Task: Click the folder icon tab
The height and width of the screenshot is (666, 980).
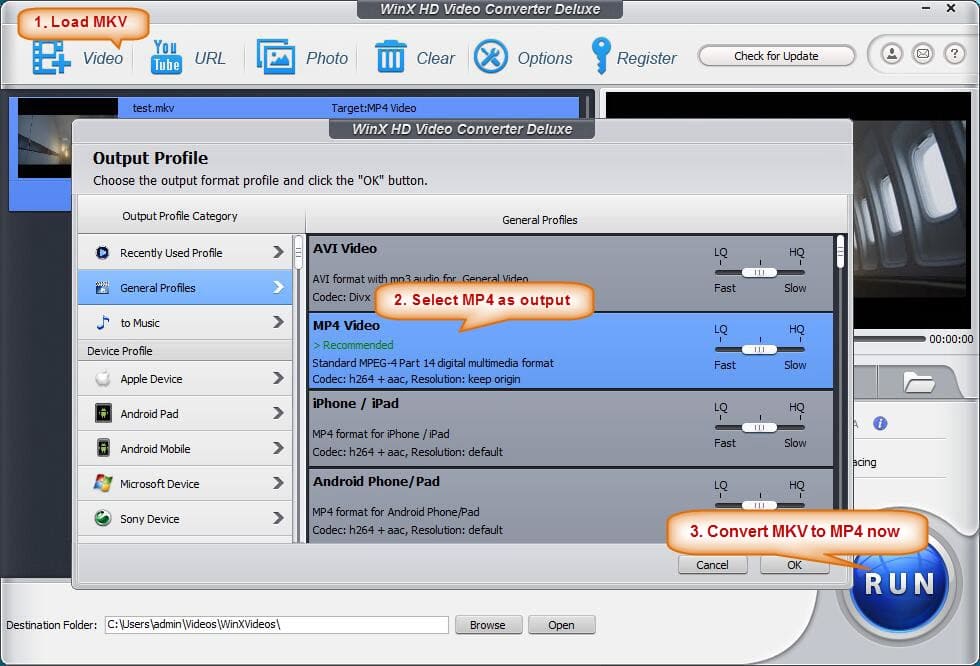Action: click(918, 382)
